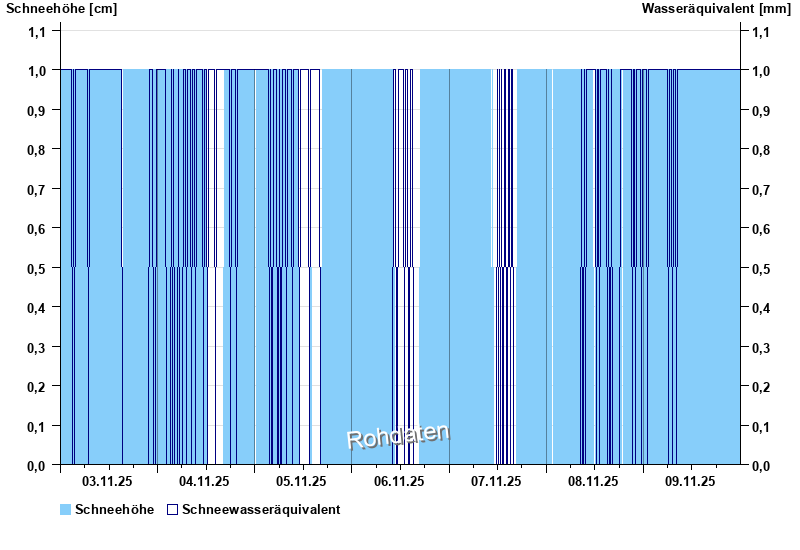Click the left axis value 0,3

36,347
